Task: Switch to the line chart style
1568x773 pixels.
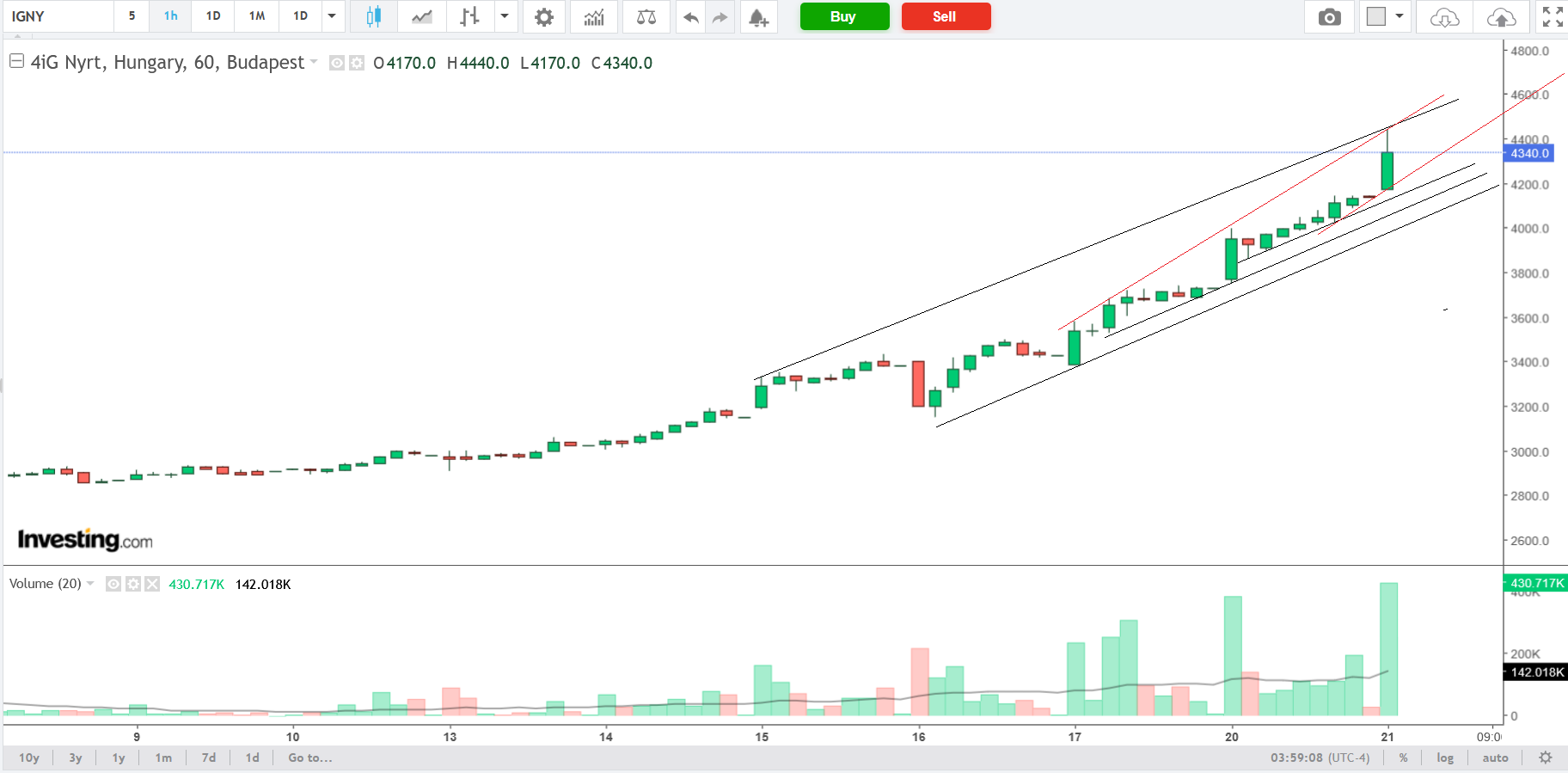Action: point(421,16)
